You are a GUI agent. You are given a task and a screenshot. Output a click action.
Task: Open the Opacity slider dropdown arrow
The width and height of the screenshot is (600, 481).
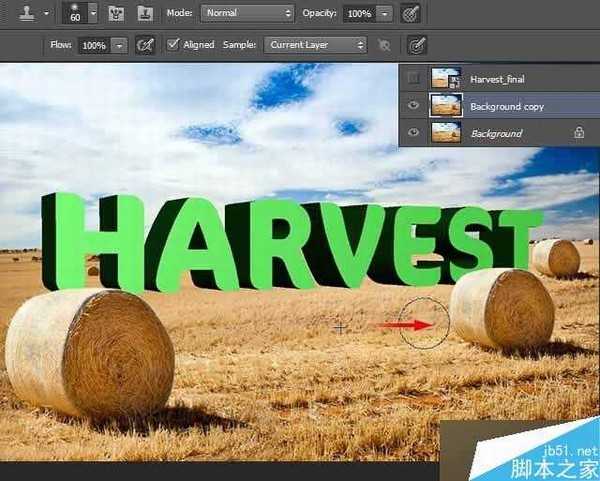click(385, 14)
